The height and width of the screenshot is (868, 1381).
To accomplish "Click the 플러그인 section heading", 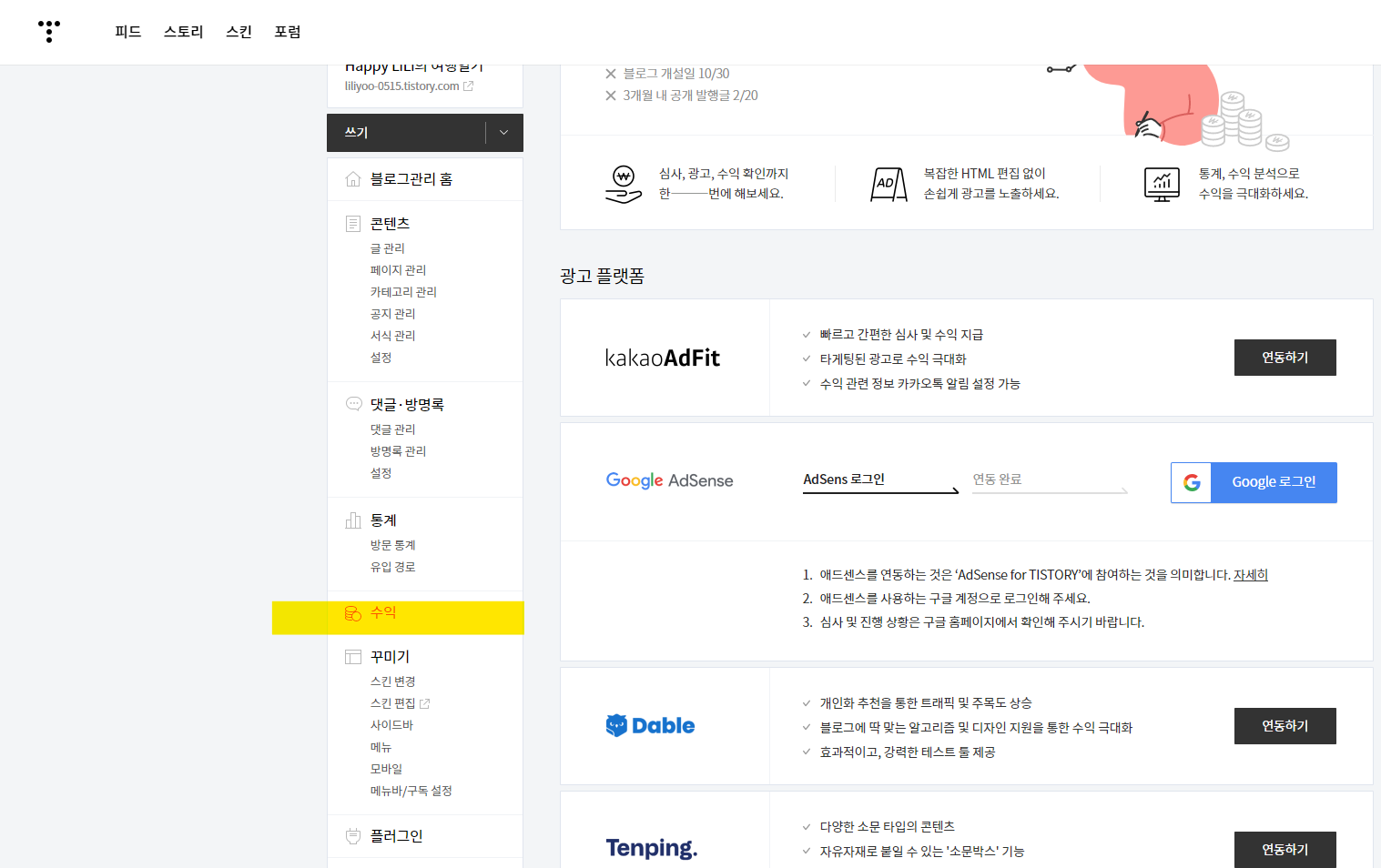I will (396, 836).
